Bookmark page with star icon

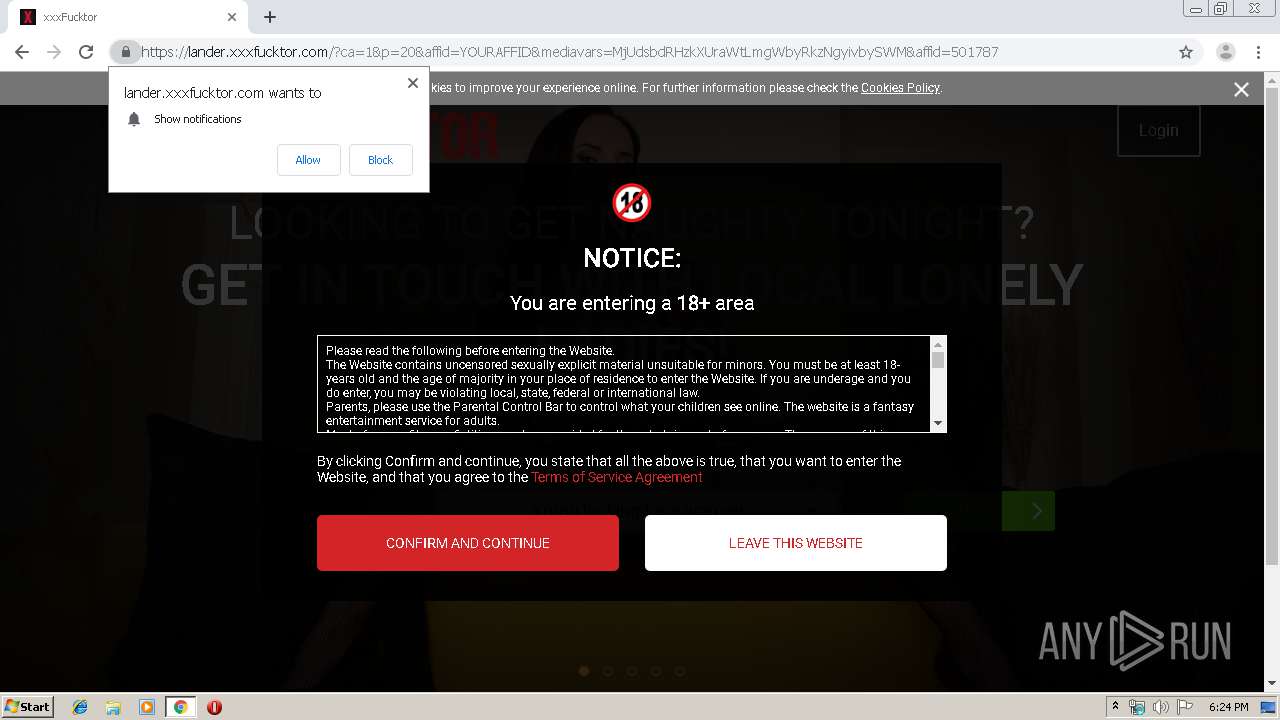point(1186,52)
